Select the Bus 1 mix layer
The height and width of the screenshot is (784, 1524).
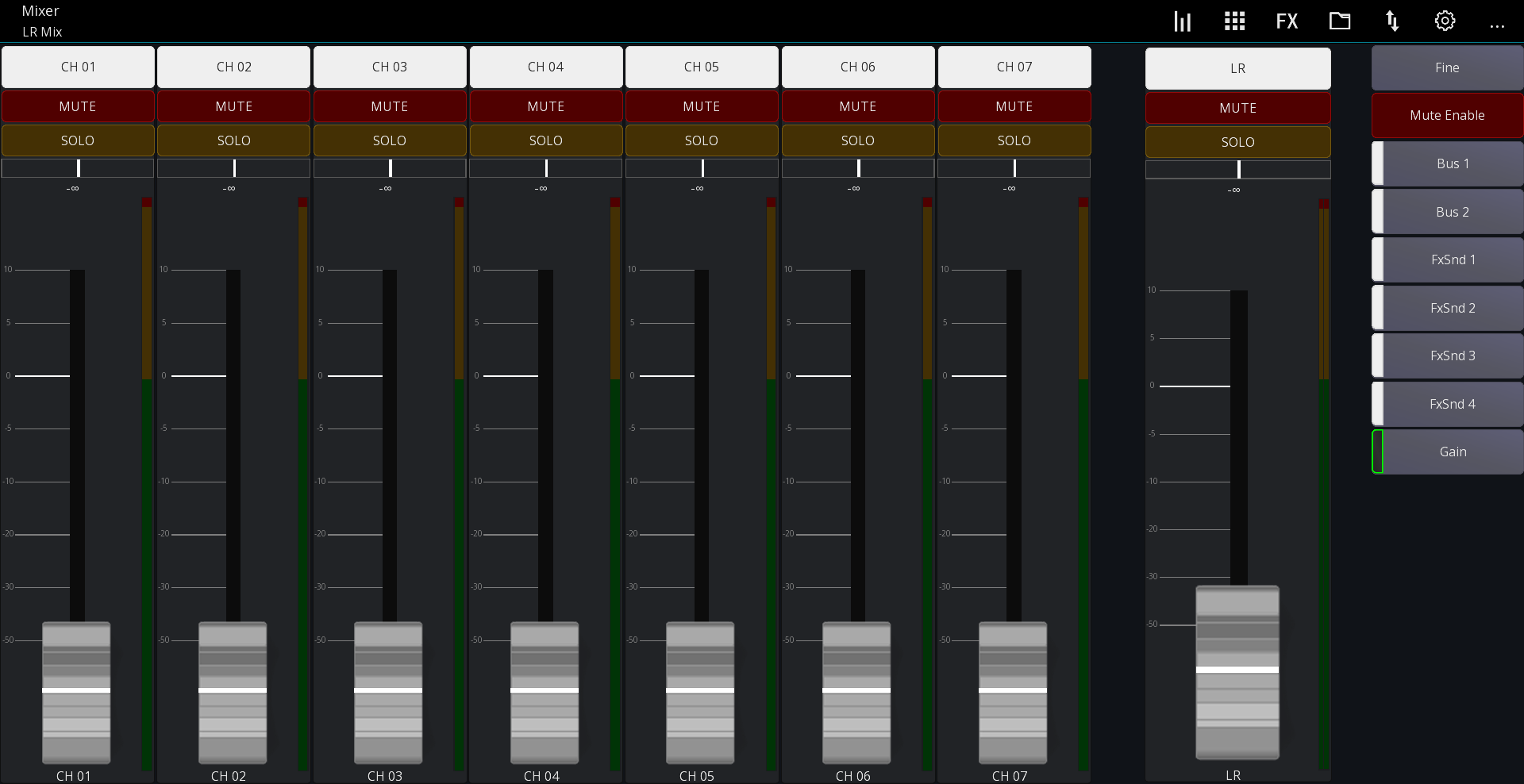[1452, 163]
